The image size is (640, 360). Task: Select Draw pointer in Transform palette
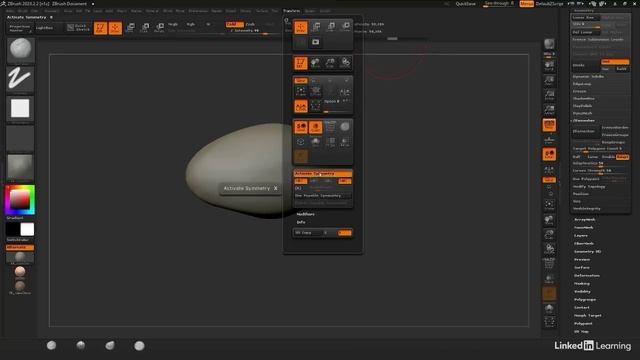click(301, 27)
